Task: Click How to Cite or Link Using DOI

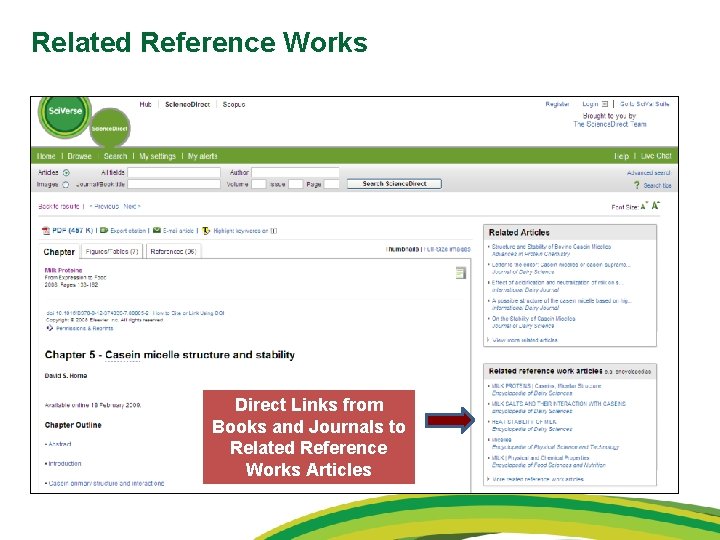Action: coord(189,313)
